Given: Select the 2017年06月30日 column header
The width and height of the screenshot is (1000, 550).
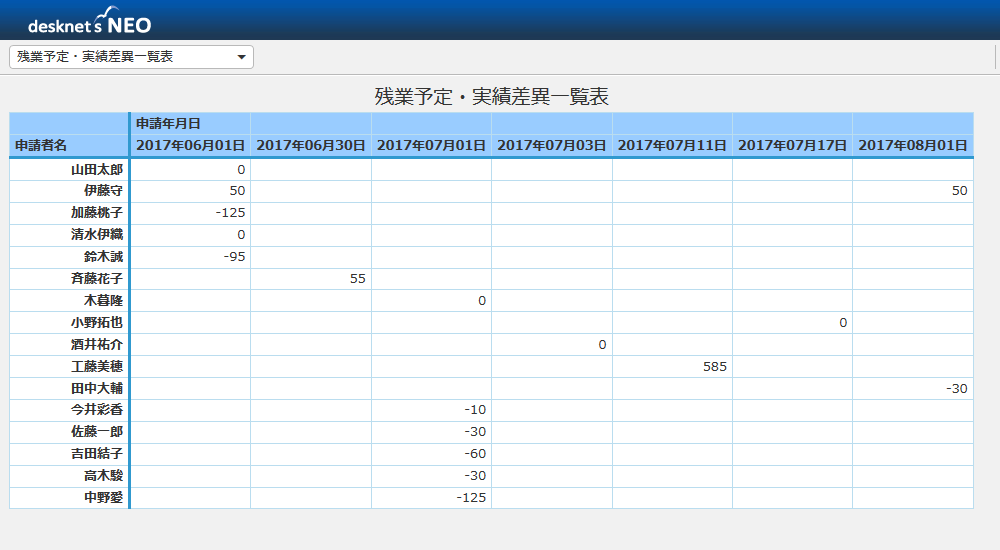Looking at the screenshot, I should tap(311, 145).
